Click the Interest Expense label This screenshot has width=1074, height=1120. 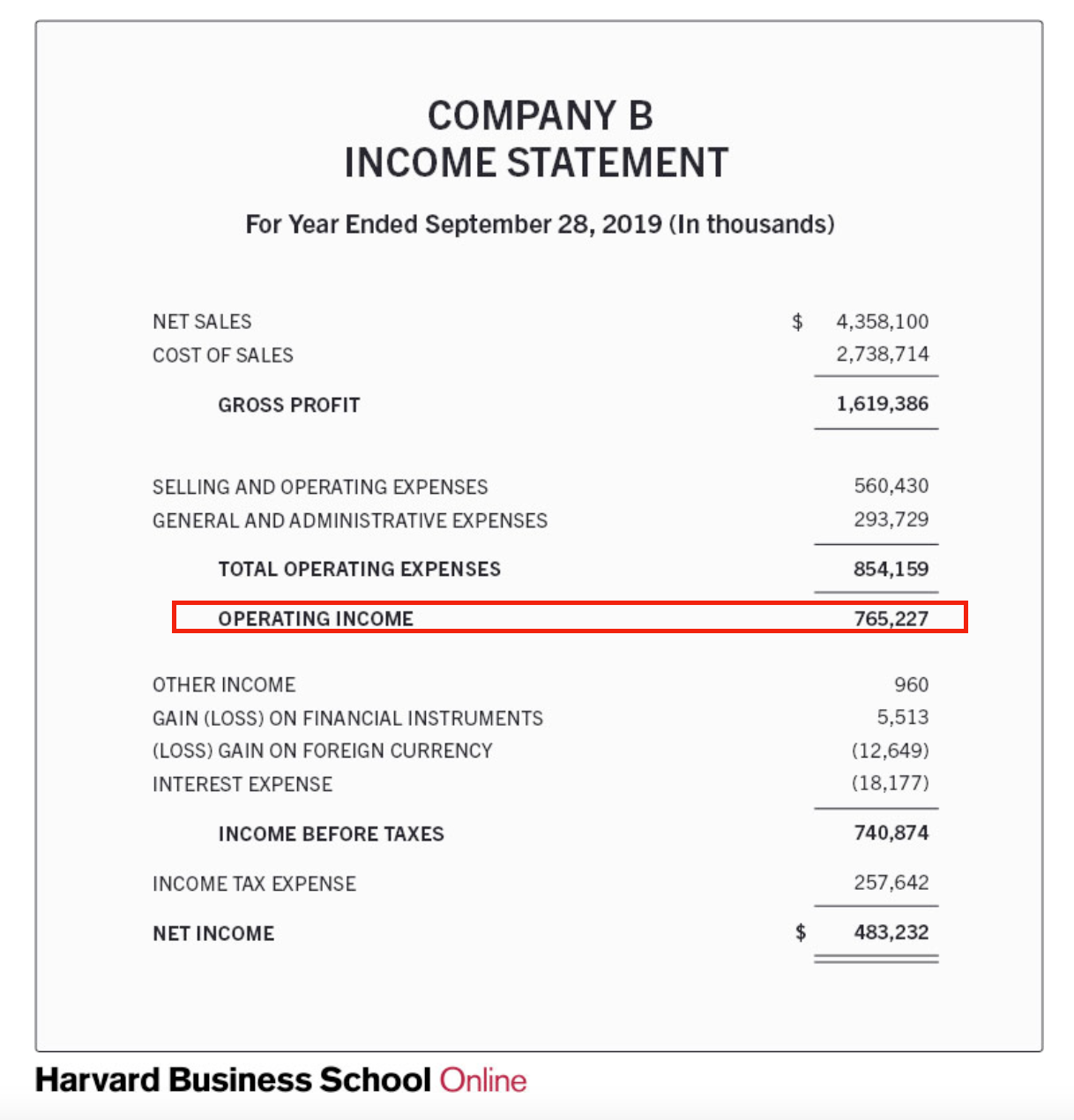(x=242, y=784)
